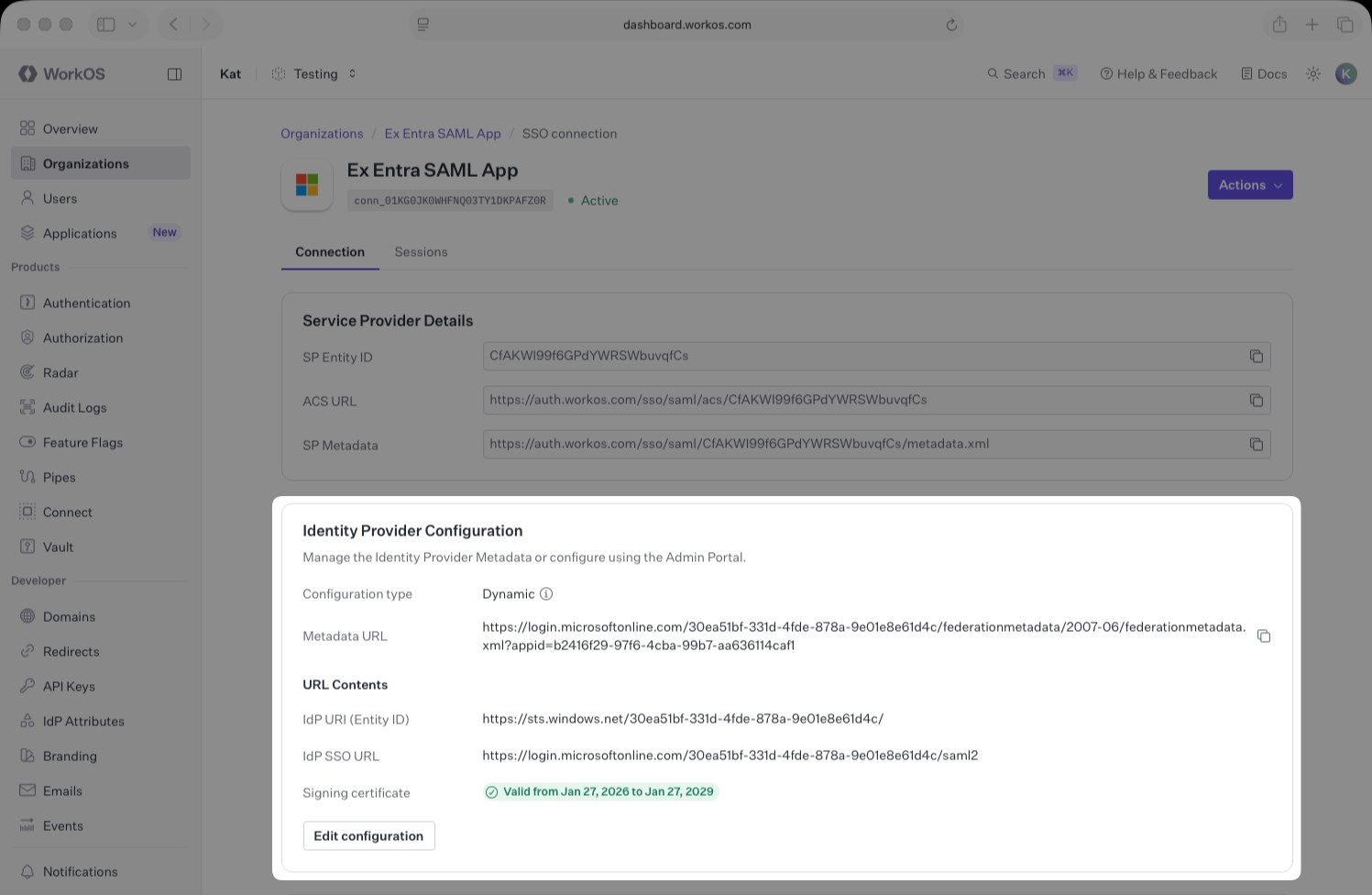The image size is (1372, 895).
Task: Switch to the Sessions tab
Action: (421, 252)
